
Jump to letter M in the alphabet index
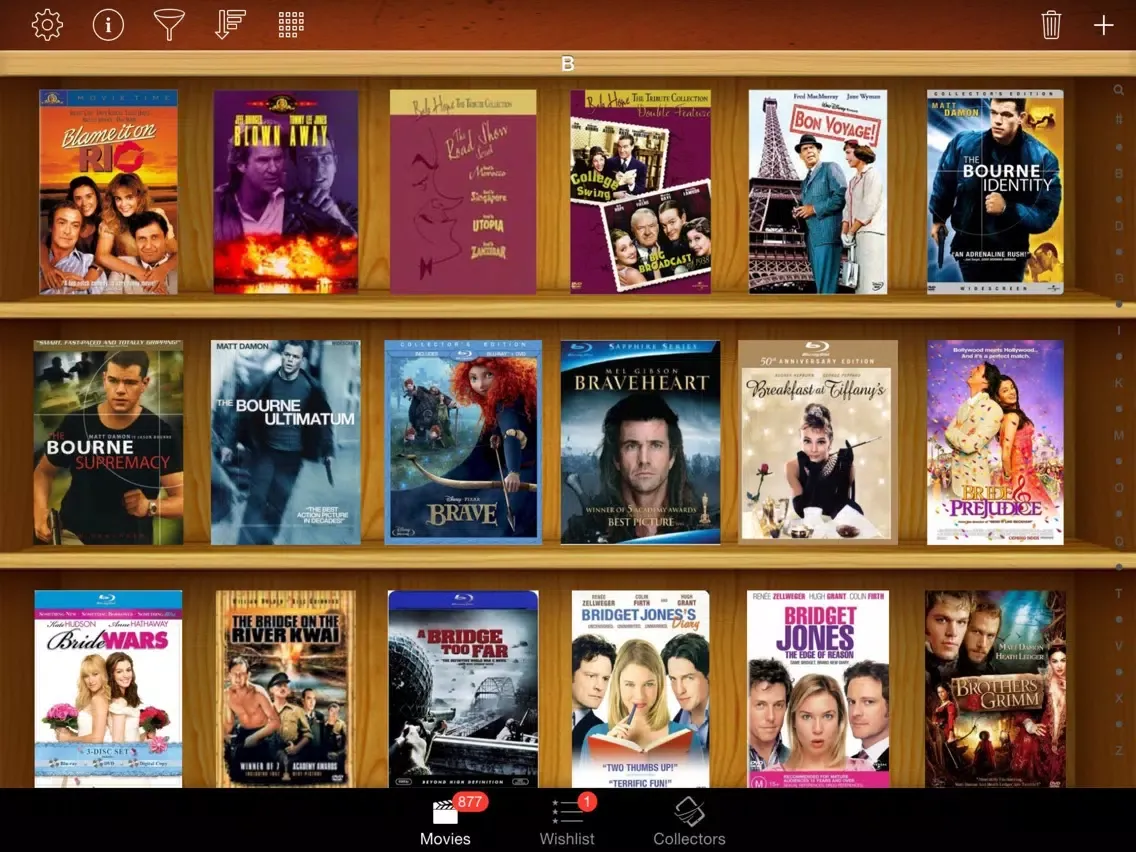coord(1119,435)
